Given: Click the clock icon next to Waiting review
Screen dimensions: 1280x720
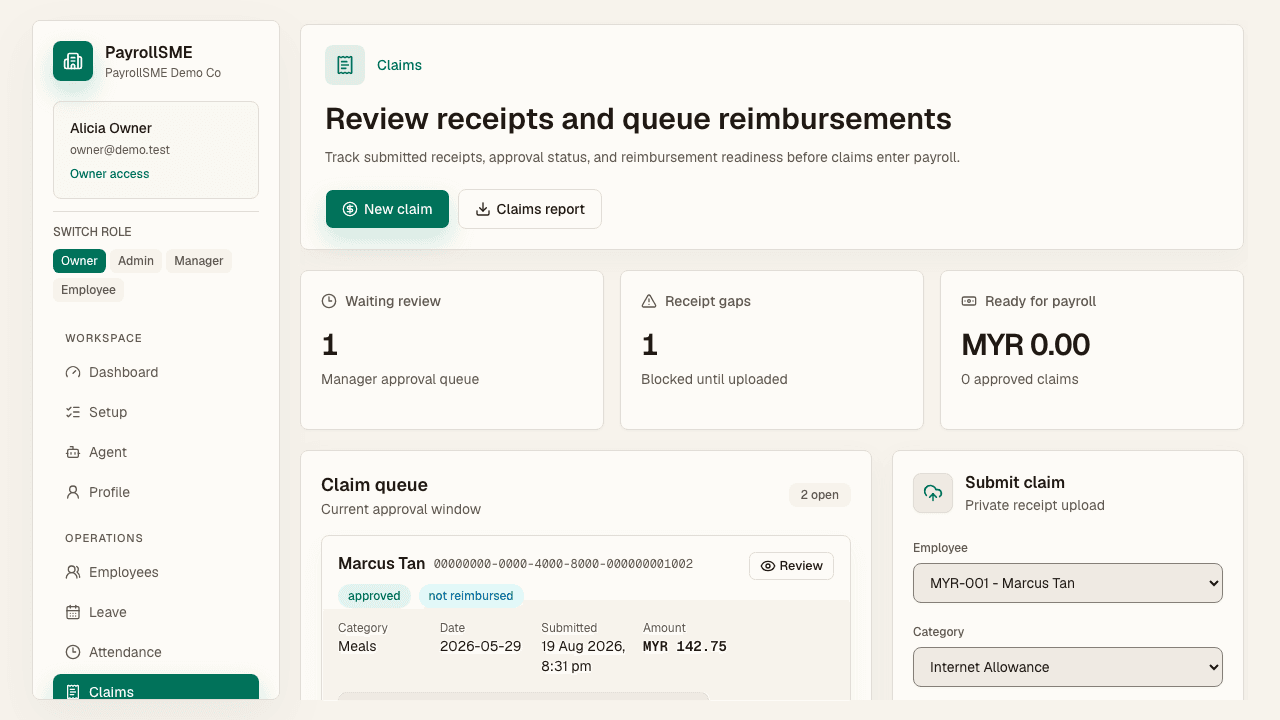Looking at the screenshot, I should tap(329, 301).
